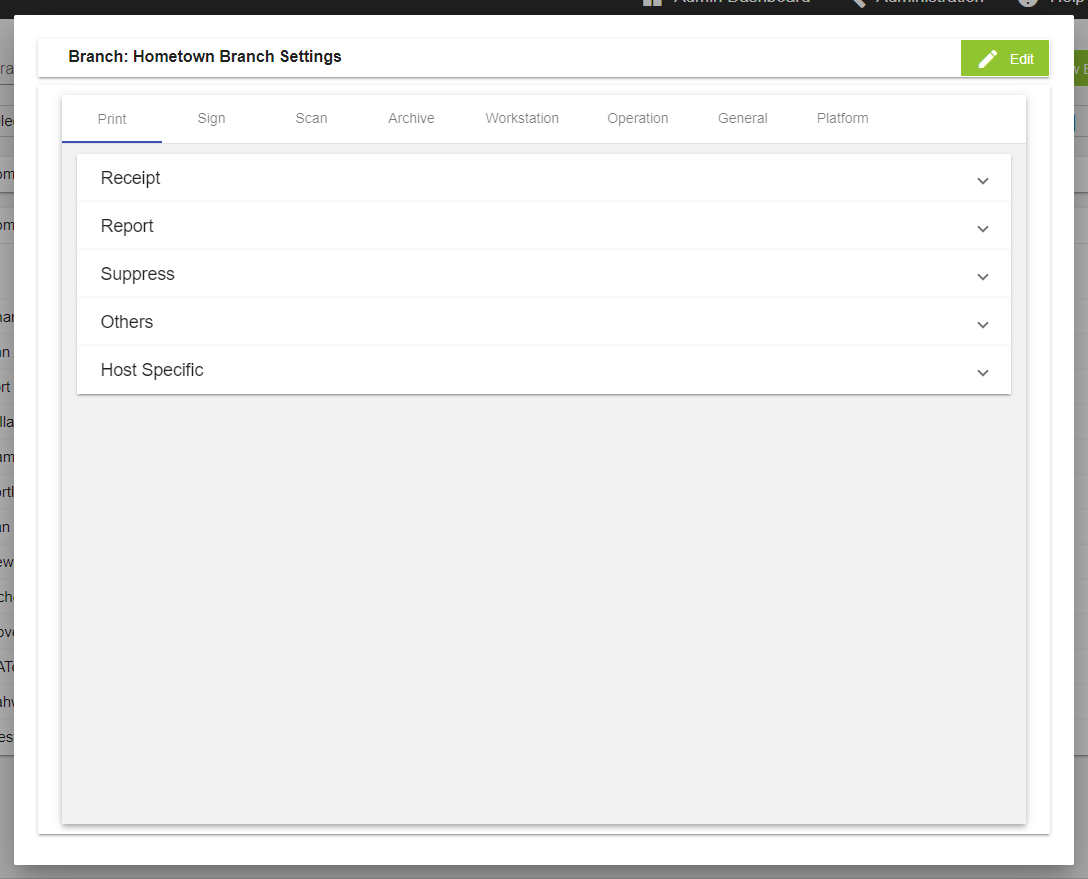Open the Sign tab
This screenshot has width=1088, height=879.
coord(212,119)
